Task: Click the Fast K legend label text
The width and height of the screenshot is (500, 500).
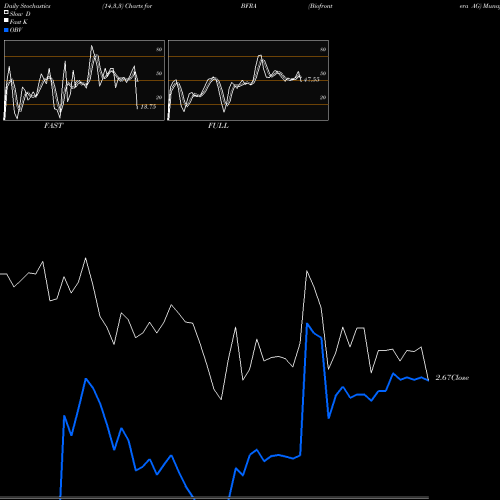Action: [19, 22]
